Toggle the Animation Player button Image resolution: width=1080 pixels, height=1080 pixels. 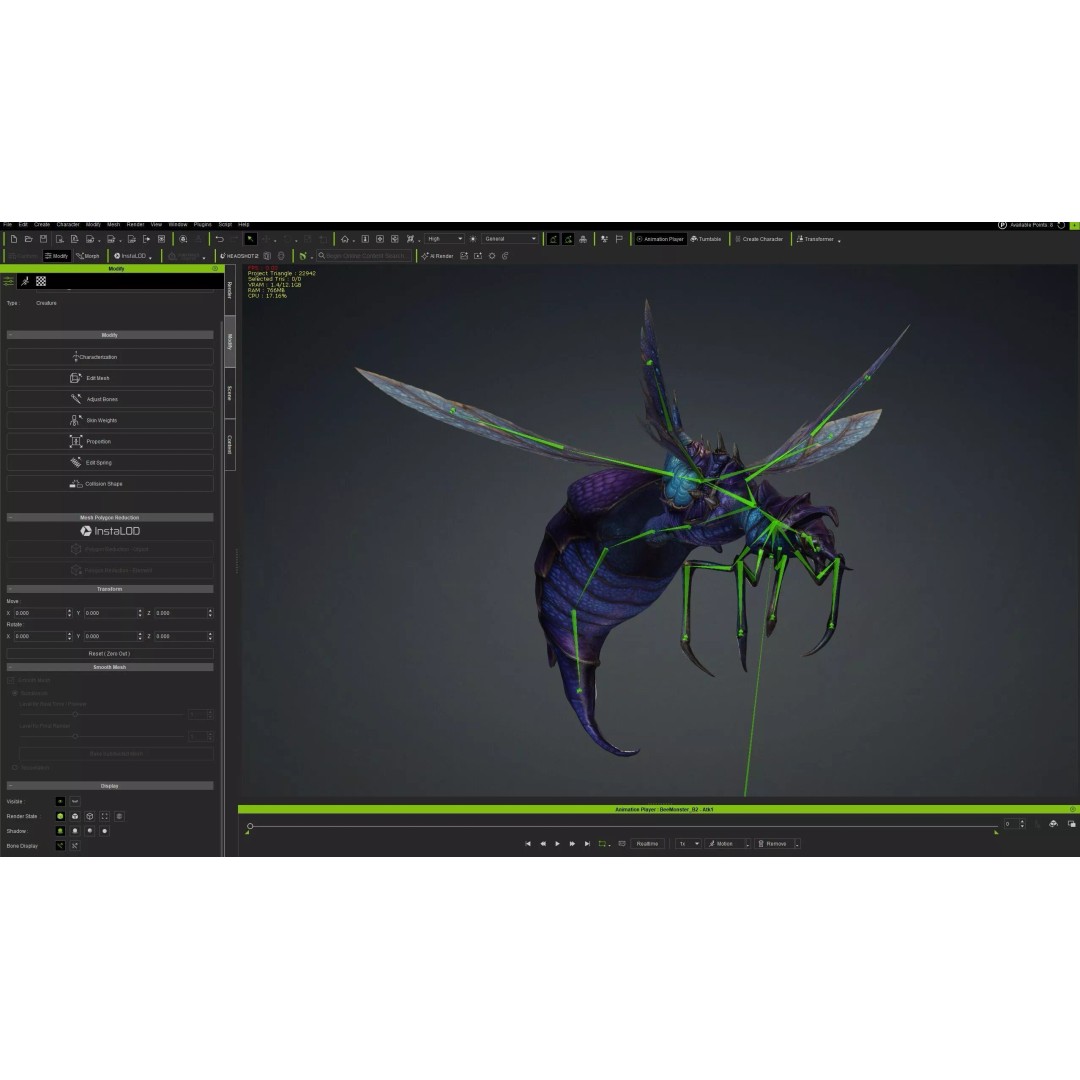[660, 239]
